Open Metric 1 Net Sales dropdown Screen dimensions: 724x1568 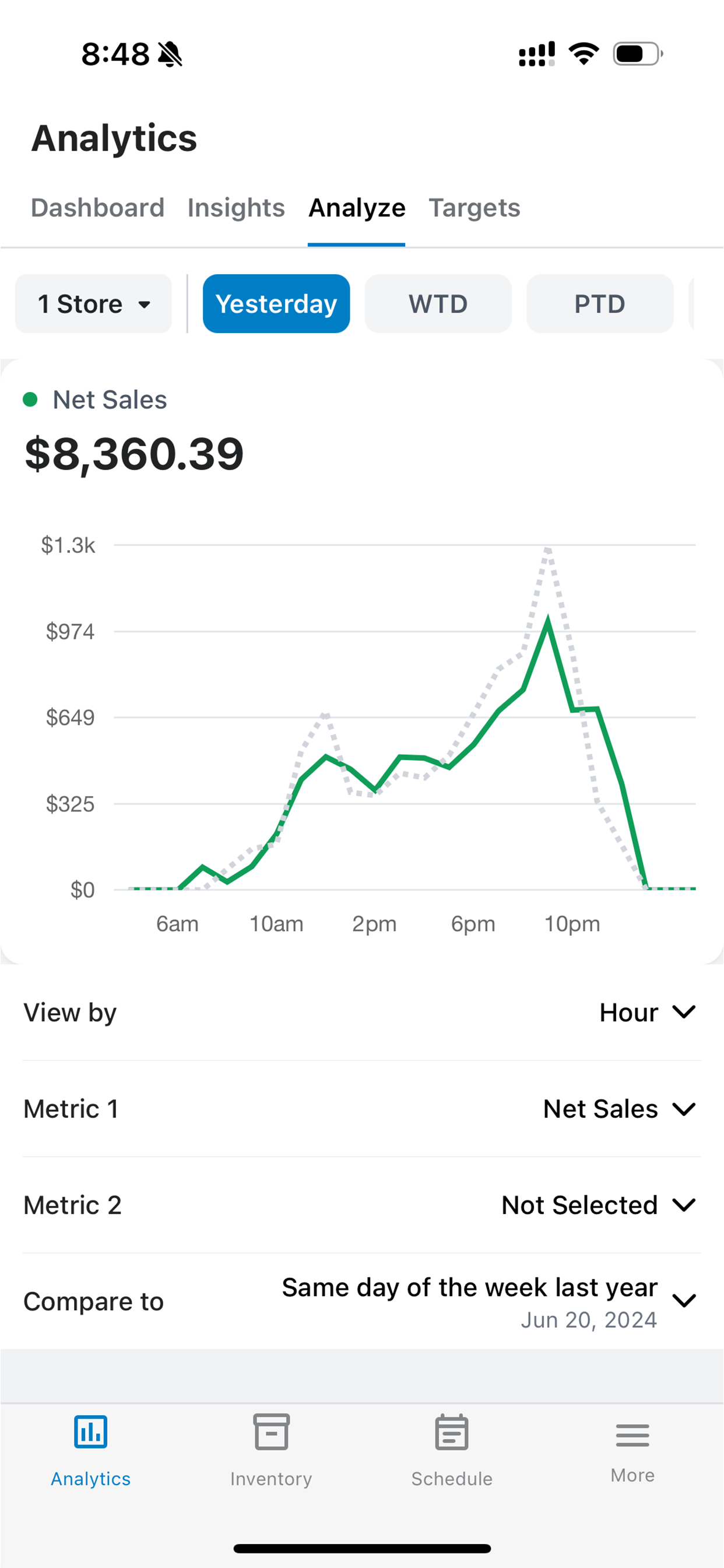(x=362, y=1109)
